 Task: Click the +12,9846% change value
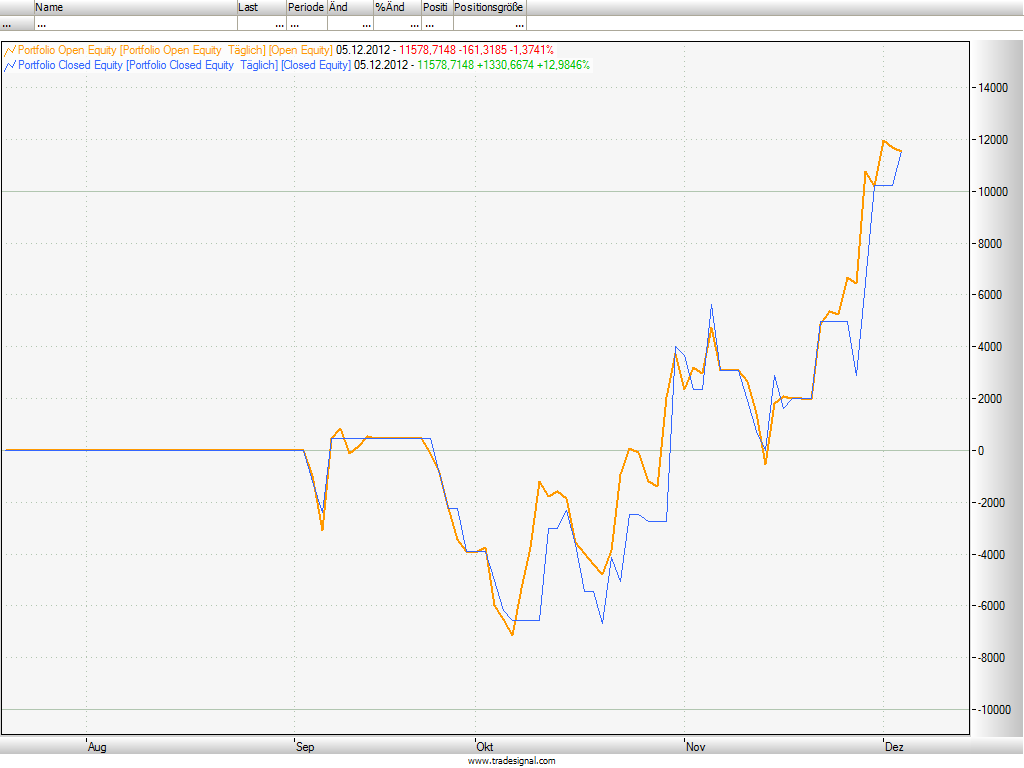click(563, 65)
